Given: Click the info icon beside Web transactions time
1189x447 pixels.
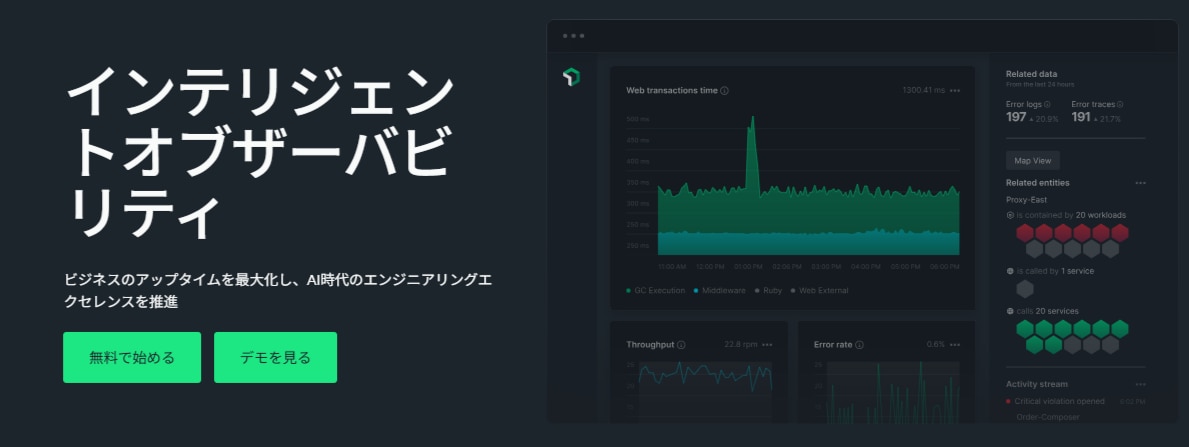Looking at the screenshot, I should pos(724,90).
